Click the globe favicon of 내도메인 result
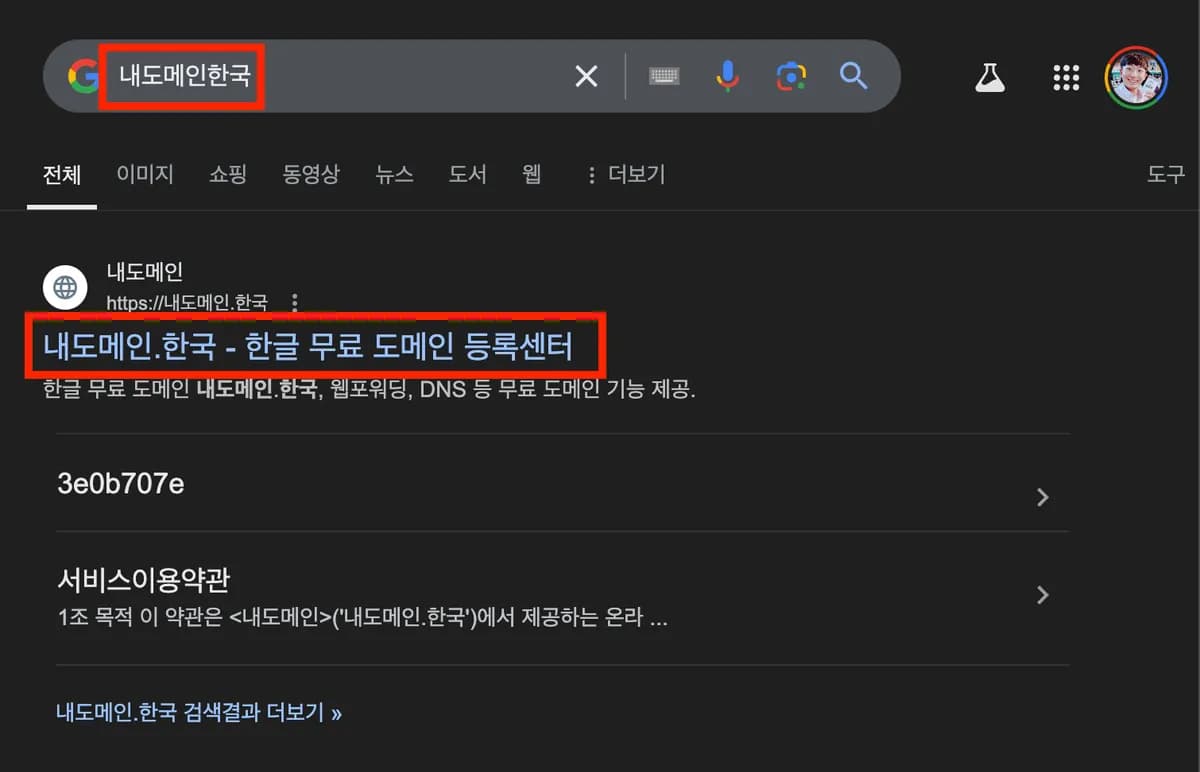 pos(65,288)
